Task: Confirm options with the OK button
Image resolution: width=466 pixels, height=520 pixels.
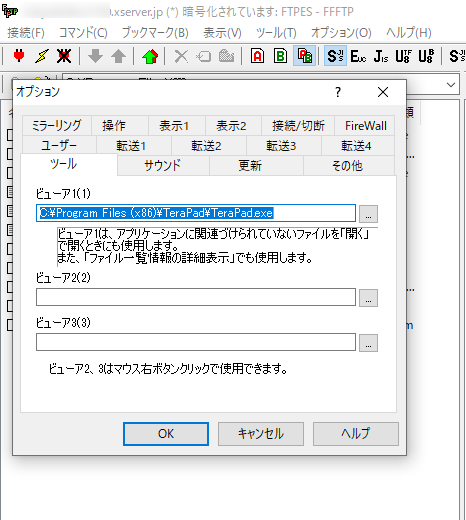Action: coord(166,434)
